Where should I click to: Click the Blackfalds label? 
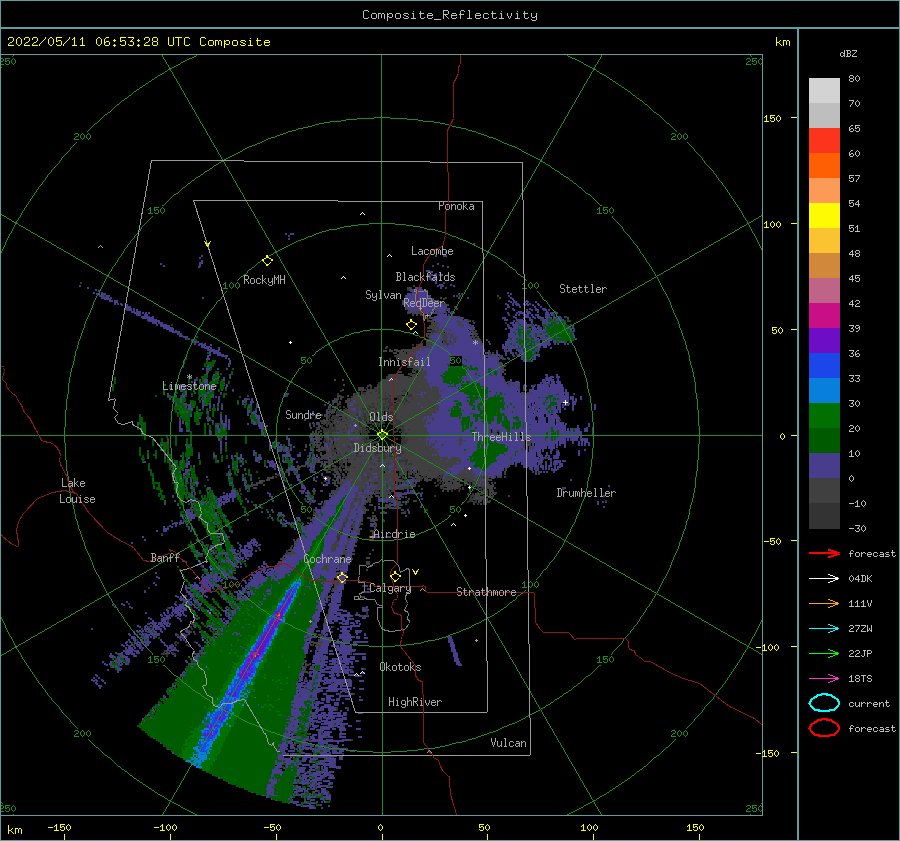[x=425, y=277]
